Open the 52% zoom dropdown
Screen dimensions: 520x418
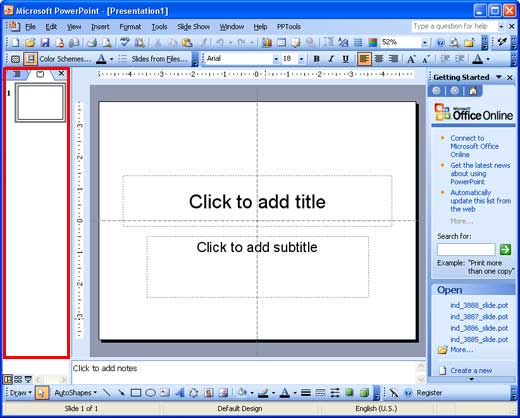[x=424, y=43]
